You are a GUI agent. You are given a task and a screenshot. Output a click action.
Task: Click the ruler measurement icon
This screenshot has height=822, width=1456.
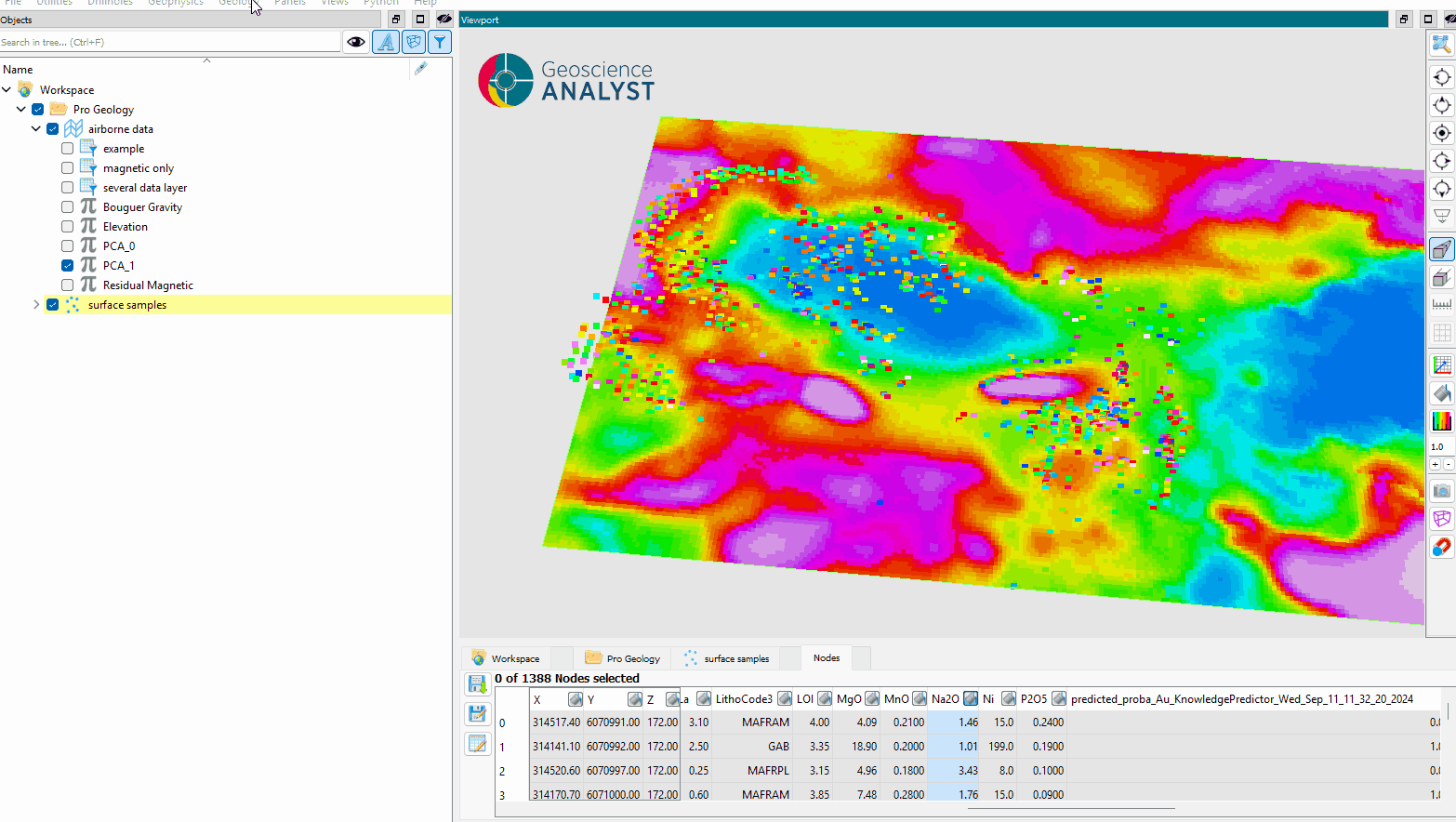(1441, 305)
